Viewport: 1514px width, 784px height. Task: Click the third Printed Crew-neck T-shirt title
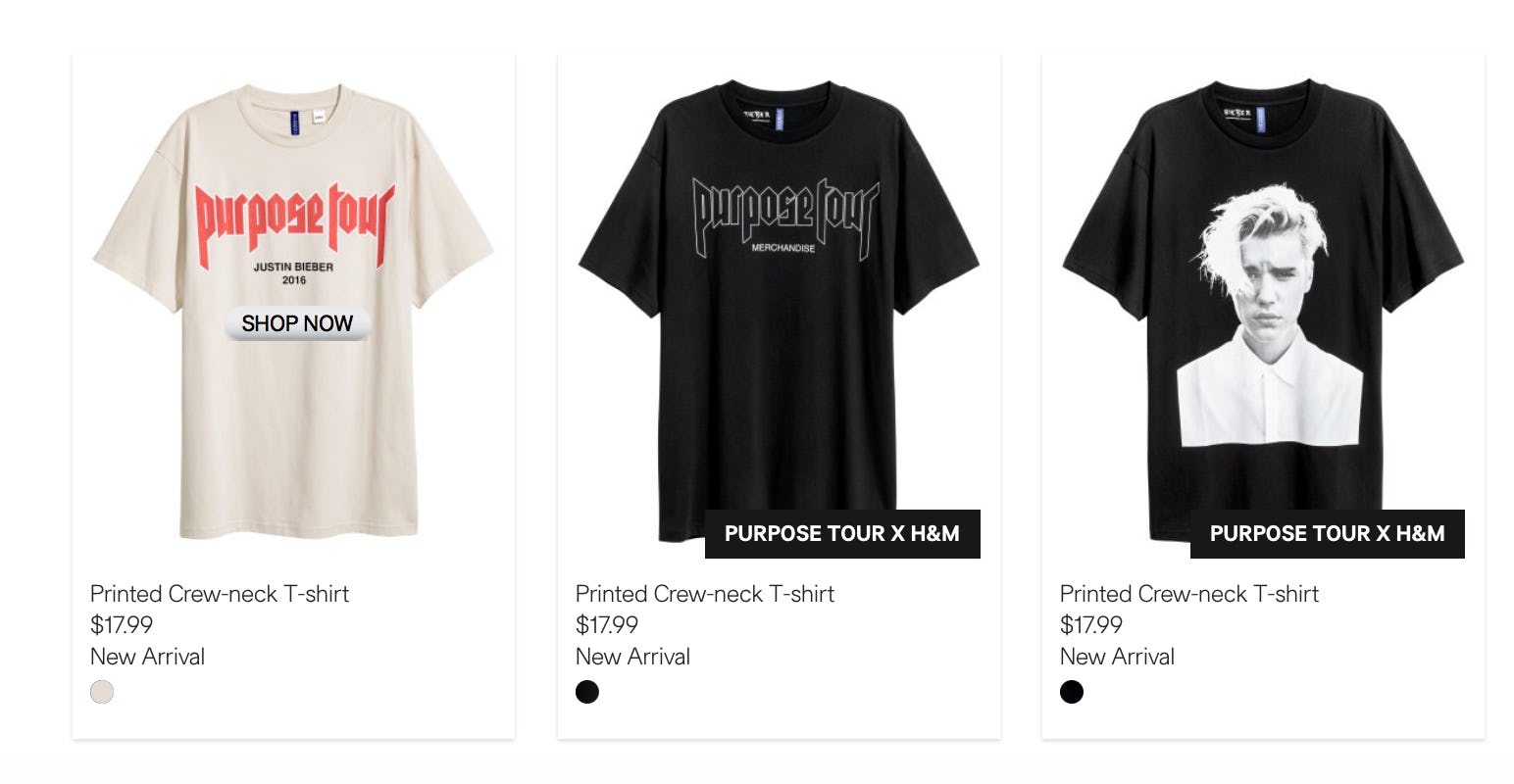[1189, 594]
